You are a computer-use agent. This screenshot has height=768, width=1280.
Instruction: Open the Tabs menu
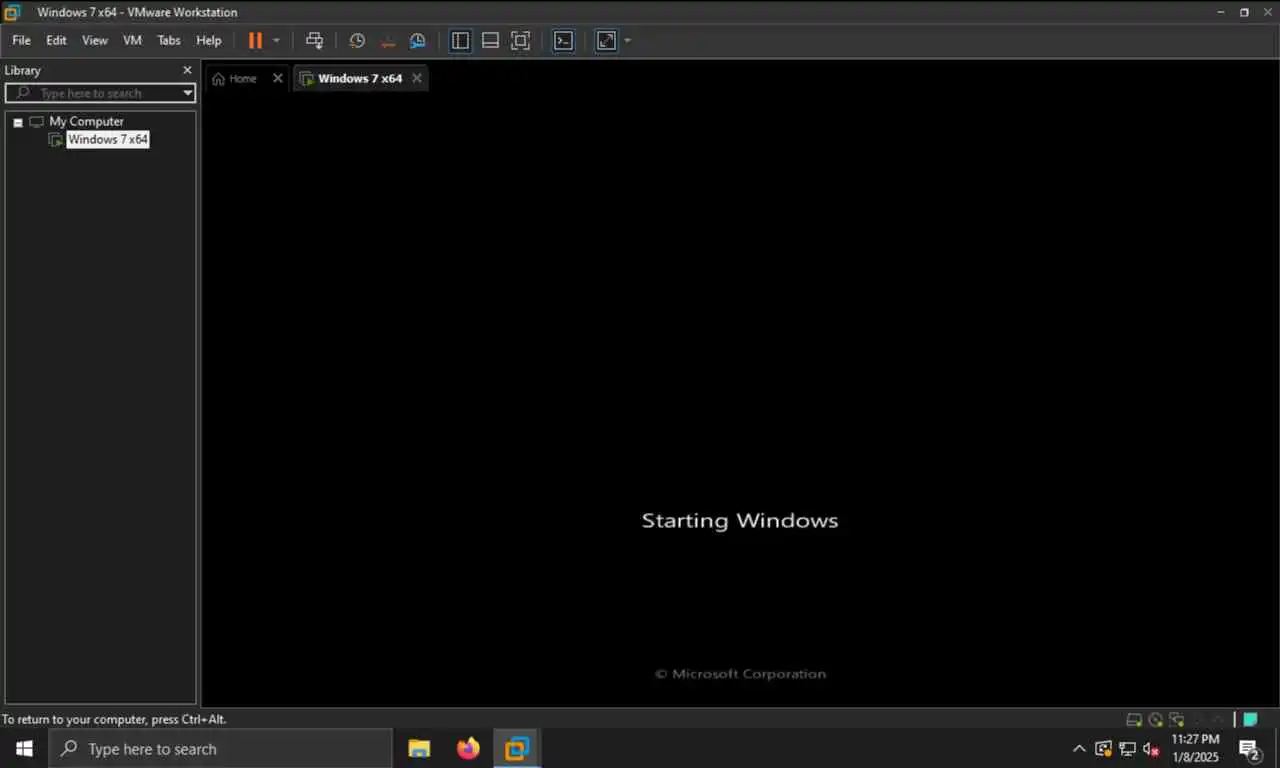[169, 41]
